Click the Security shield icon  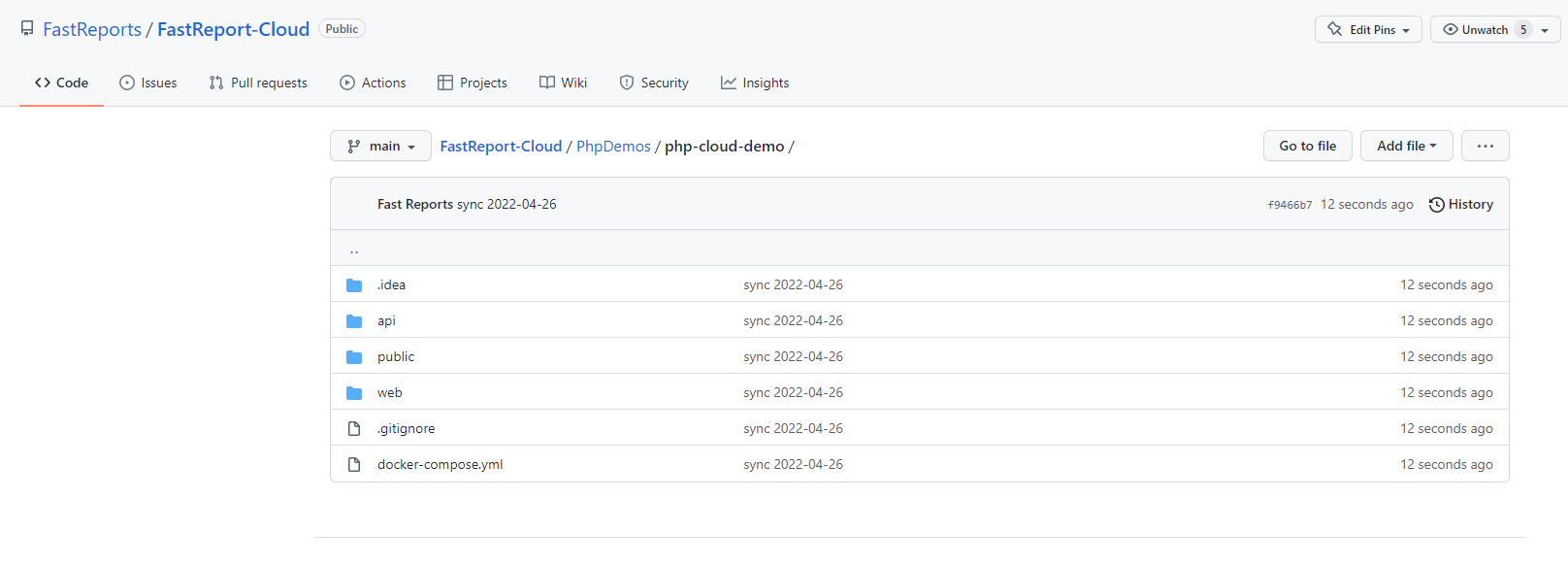pyautogui.click(x=627, y=83)
